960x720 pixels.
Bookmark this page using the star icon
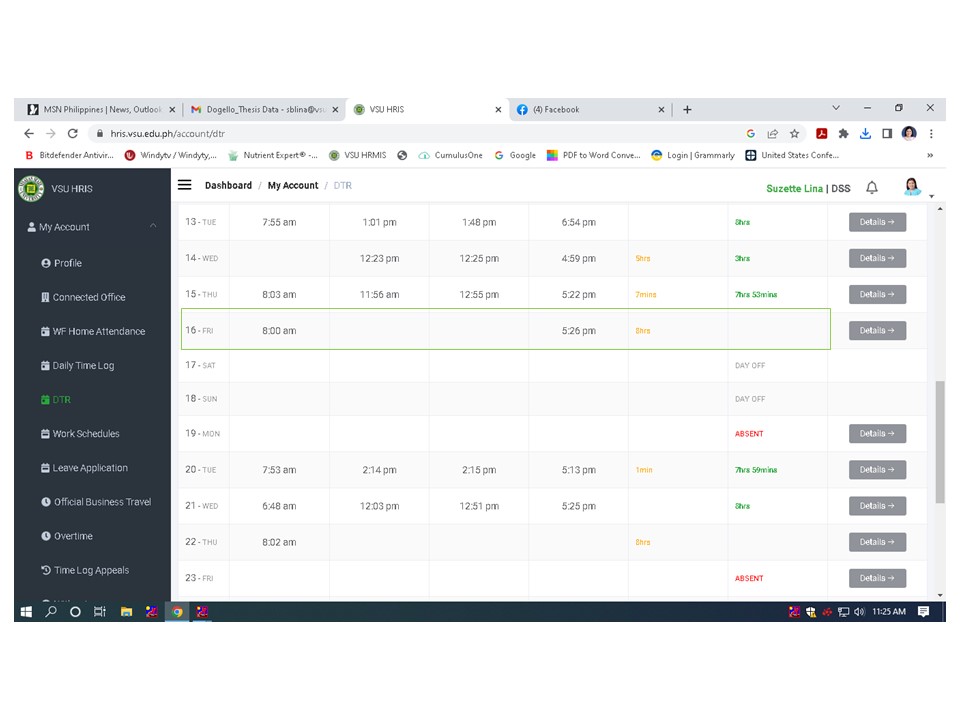click(794, 133)
